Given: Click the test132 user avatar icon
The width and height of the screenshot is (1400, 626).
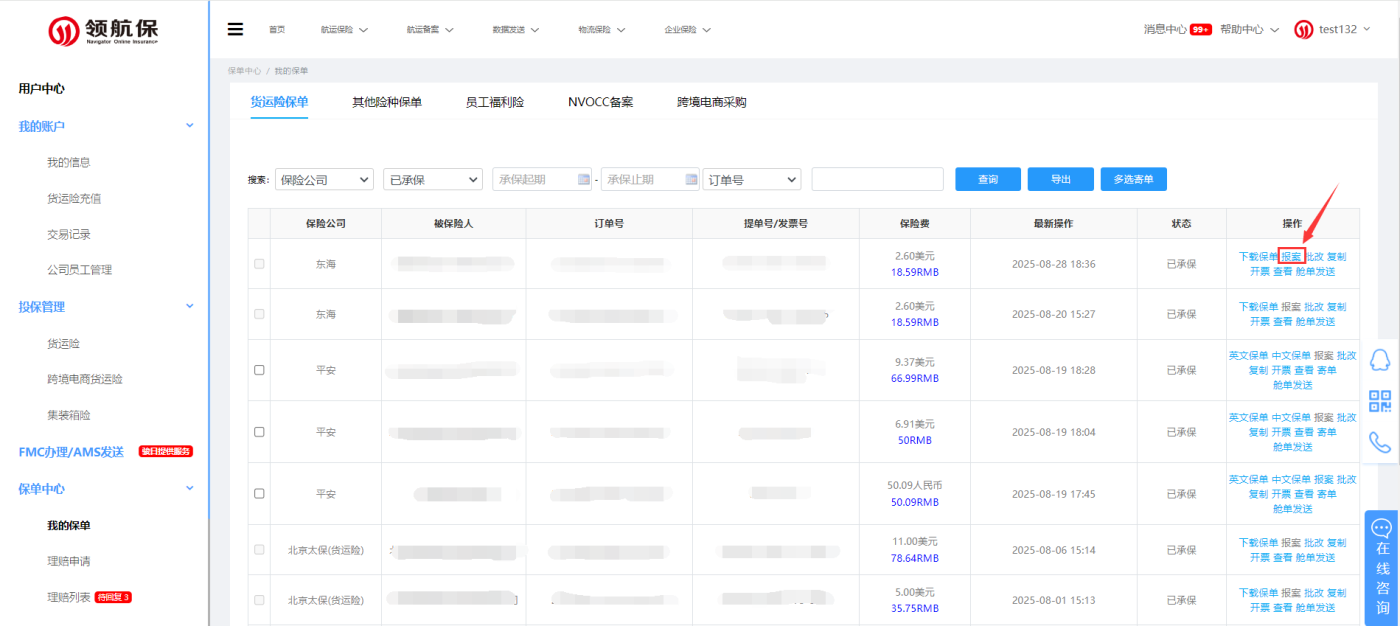Looking at the screenshot, I should (1303, 29).
